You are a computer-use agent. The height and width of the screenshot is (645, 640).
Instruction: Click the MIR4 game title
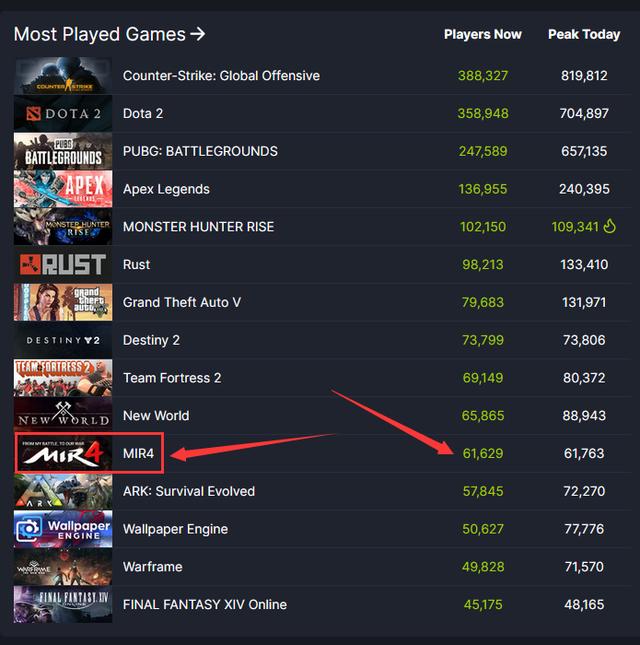pos(140,453)
